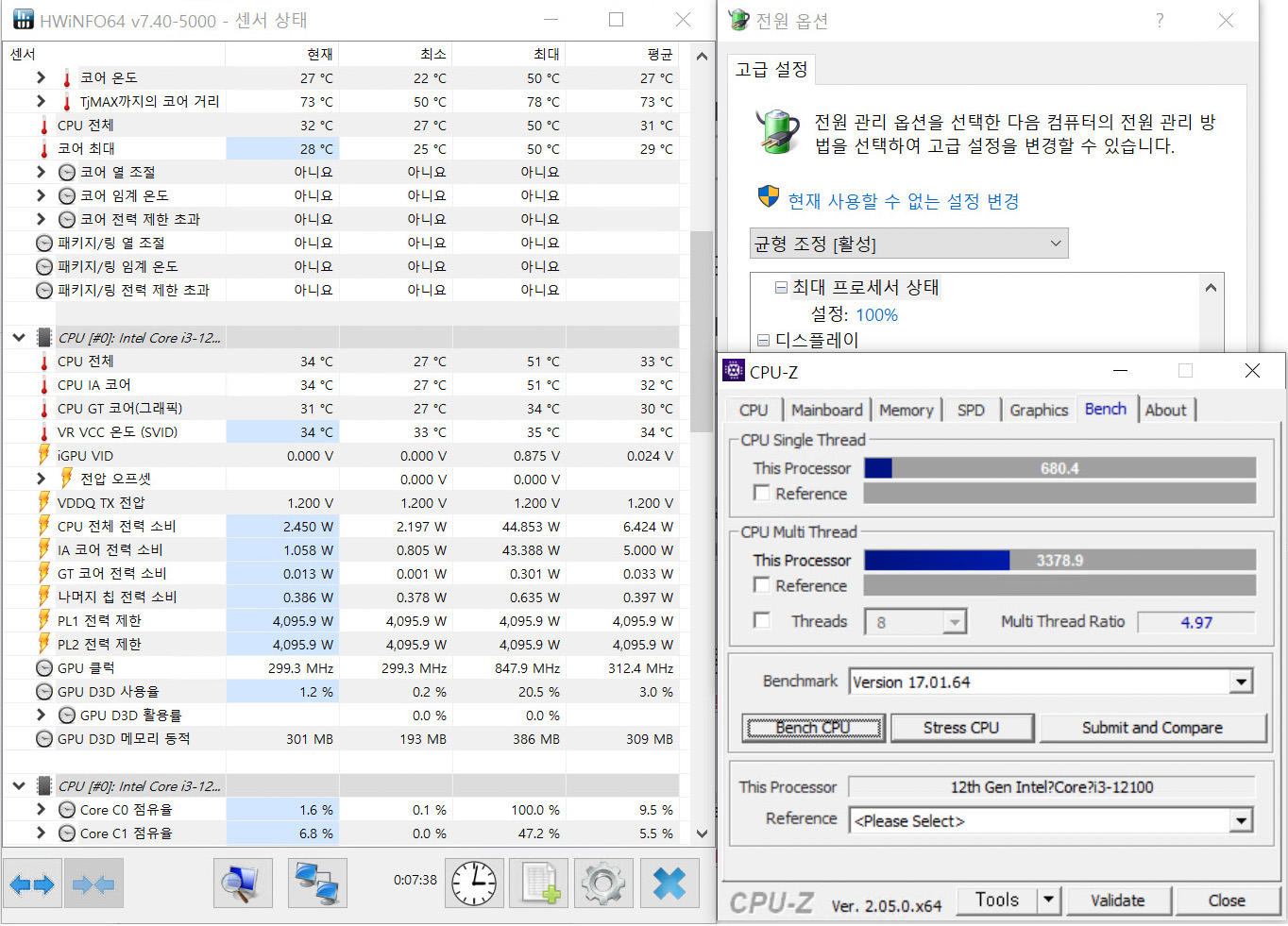Click the power options title bar icon

tap(739, 20)
